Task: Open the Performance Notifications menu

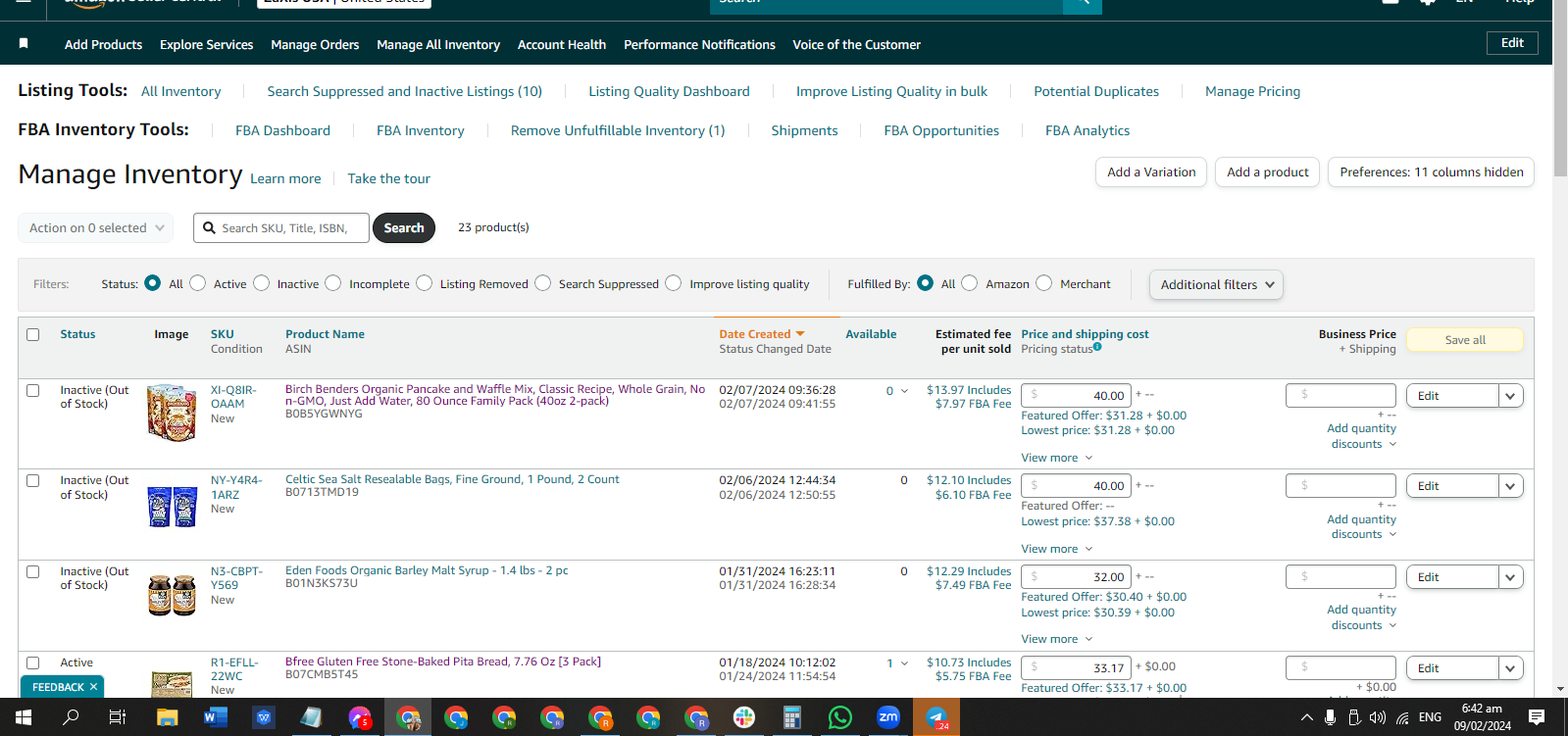Action: click(699, 45)
